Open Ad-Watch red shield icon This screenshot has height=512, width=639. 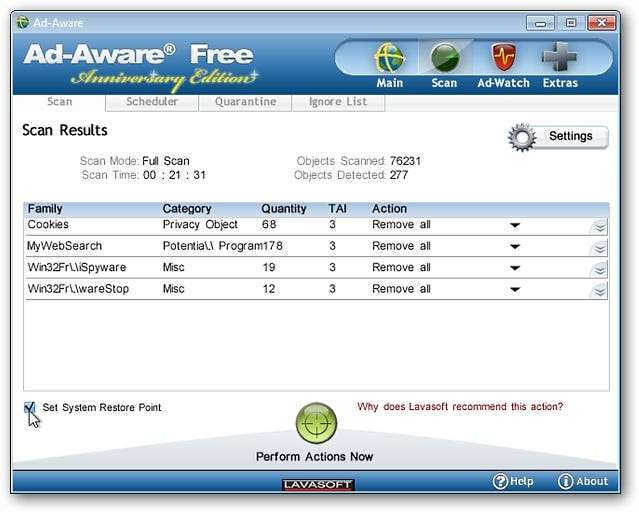504,58
